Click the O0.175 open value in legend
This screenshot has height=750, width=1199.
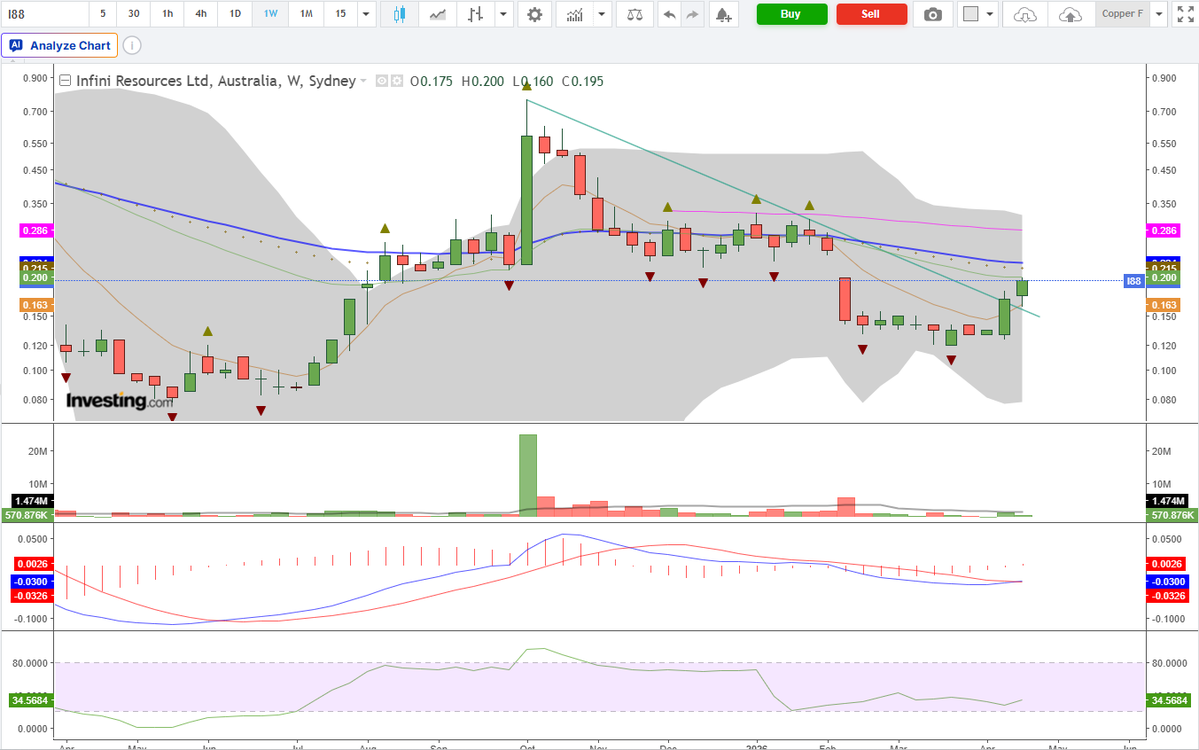point(431,81)
